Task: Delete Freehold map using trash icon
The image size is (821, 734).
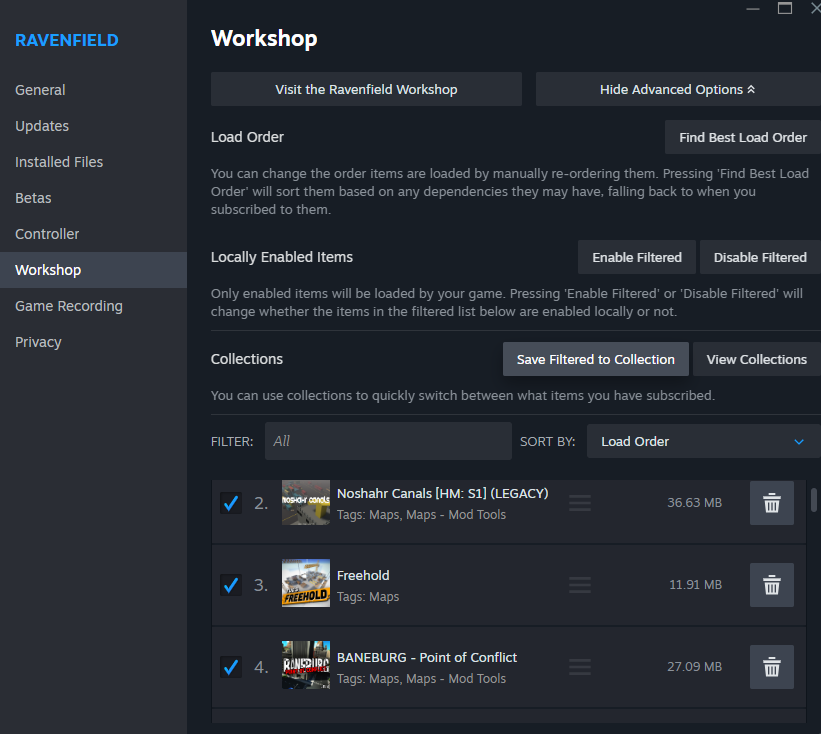Action: 771,585
